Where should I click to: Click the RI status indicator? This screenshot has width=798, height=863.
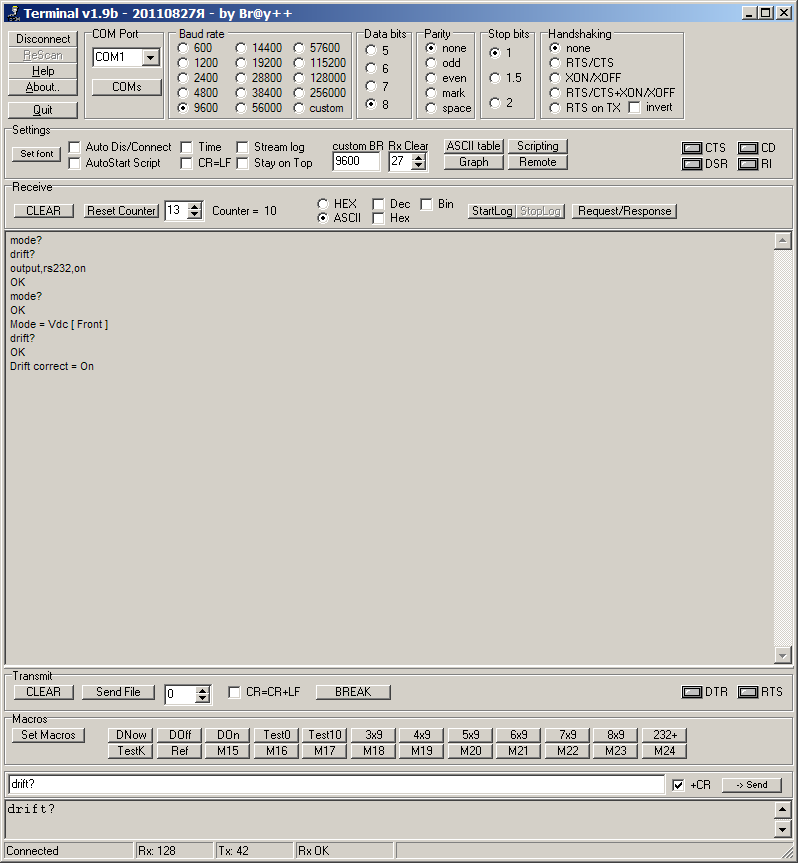748,164
